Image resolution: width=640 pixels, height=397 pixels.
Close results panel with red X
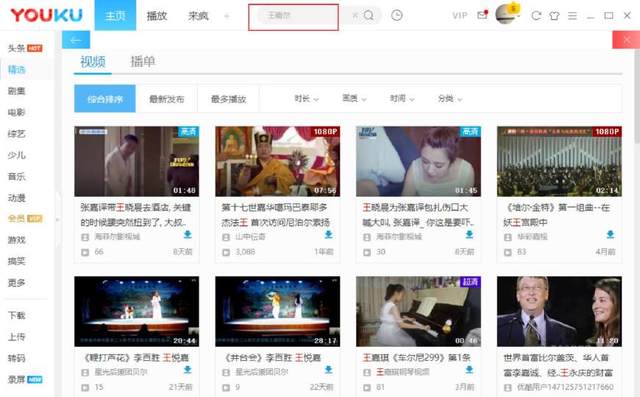click(627, 40)
